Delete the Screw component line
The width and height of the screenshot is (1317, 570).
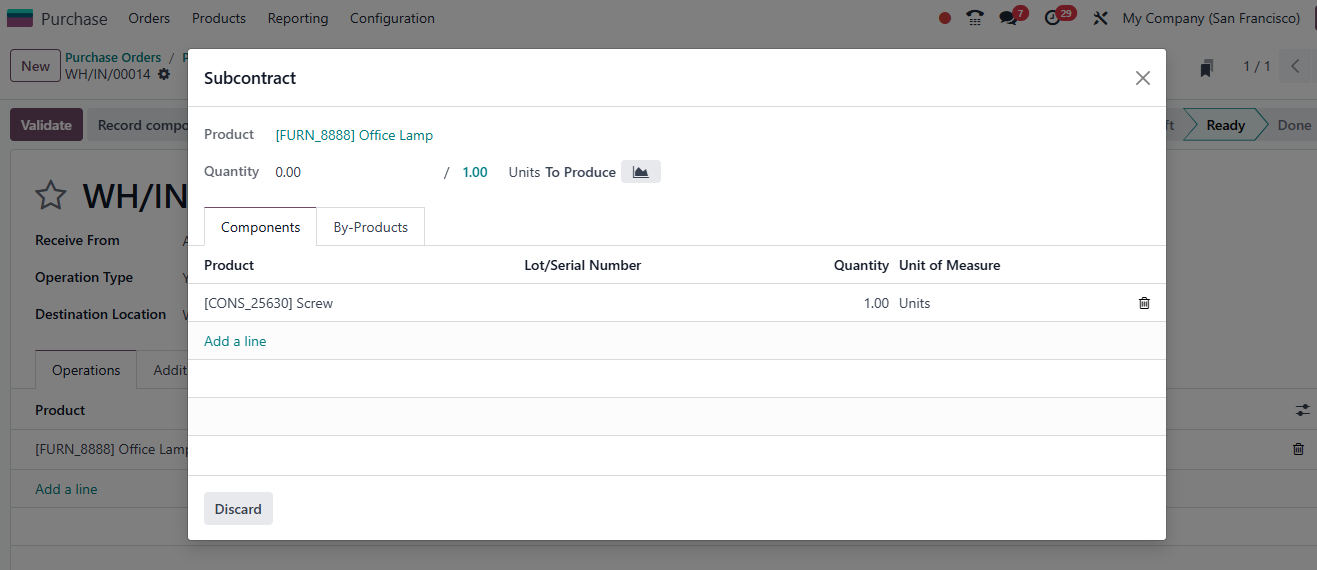tap(1144, 303)
